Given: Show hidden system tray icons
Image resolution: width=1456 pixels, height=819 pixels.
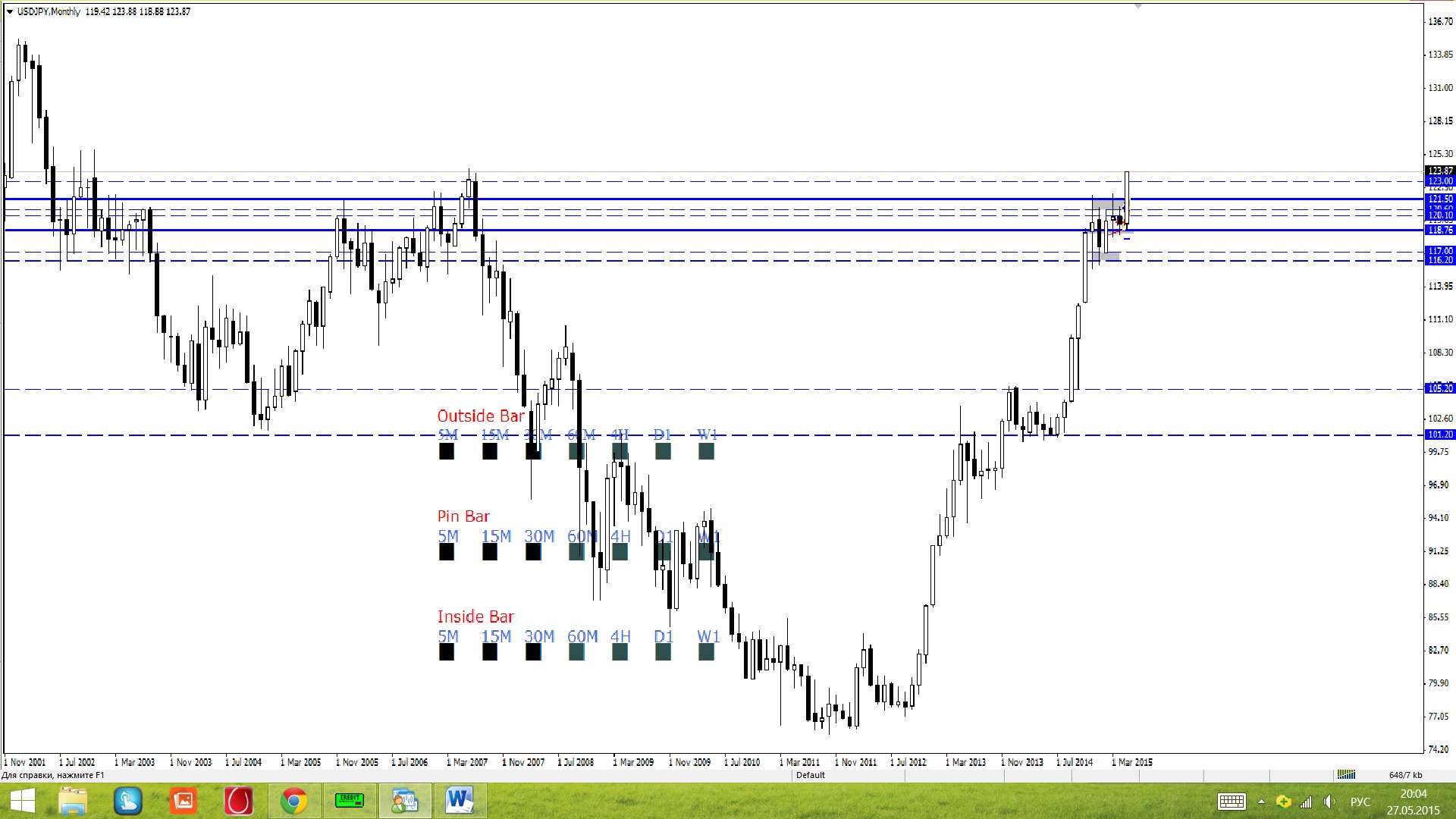Looking at the screenshot, I should [x=1261, y=802].
